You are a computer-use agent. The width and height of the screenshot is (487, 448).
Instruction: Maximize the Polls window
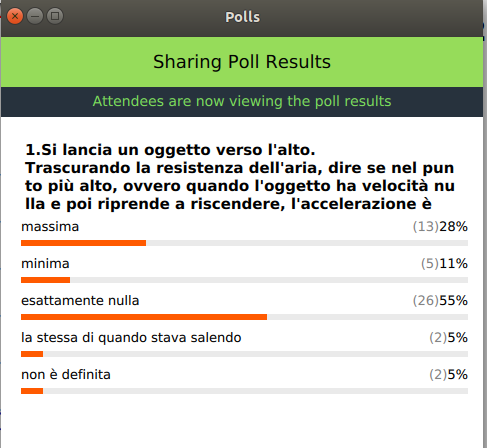click(55, 16)
